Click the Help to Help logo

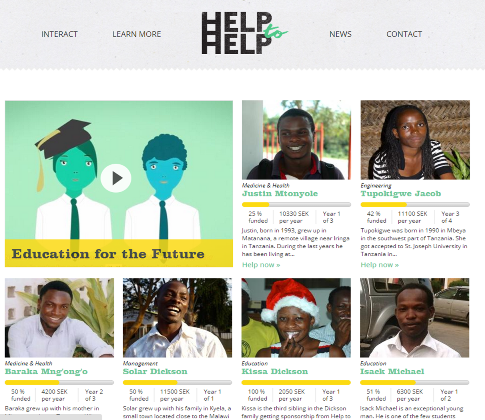click(244, 33)
